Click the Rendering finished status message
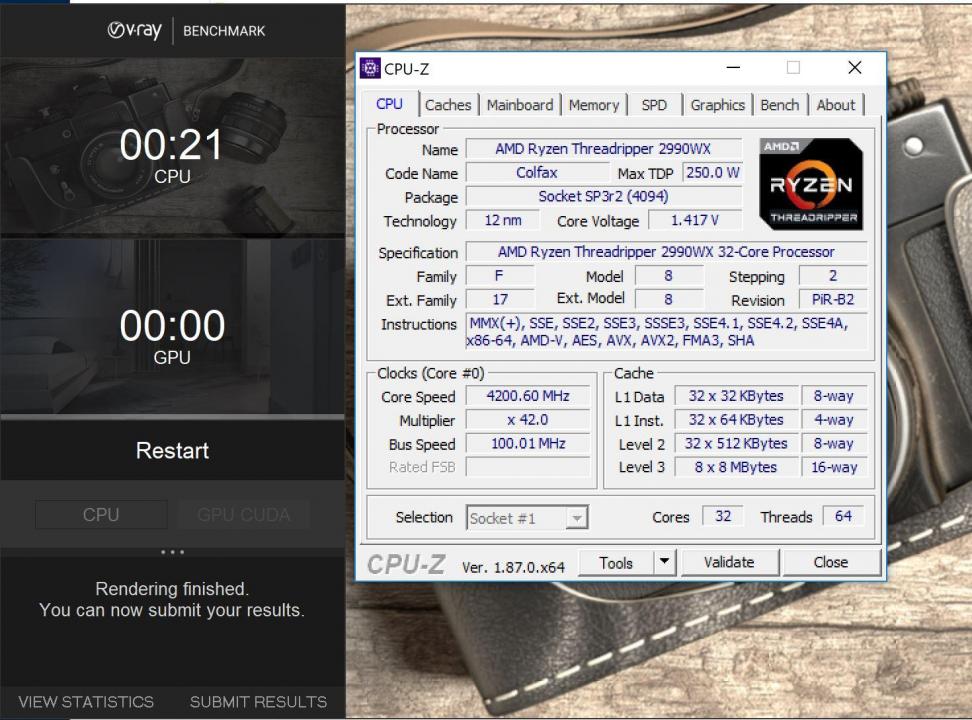Viewport: 972px width, 720px height. tap(172, 599)
